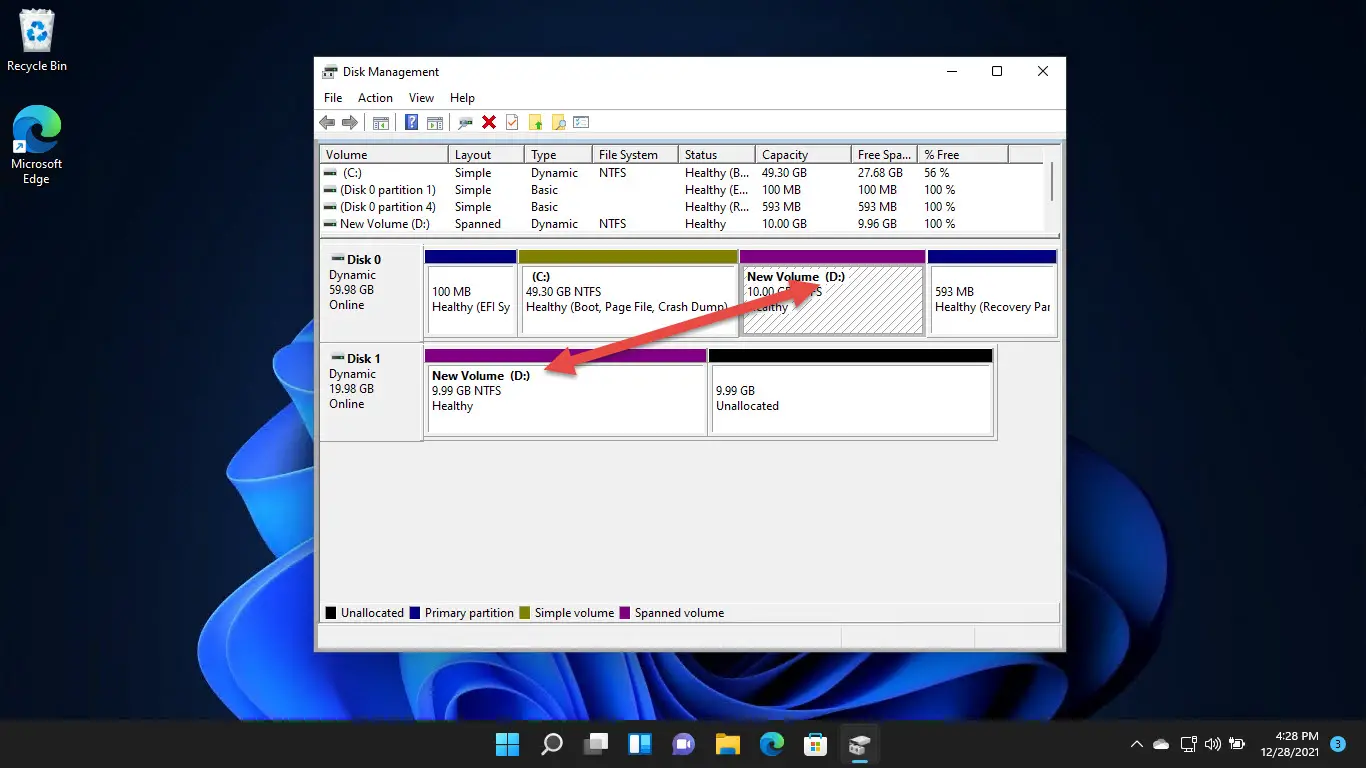Open Properties via the checkmark document icon
This screenshot has height=768, width=1366.
[512, 122]
